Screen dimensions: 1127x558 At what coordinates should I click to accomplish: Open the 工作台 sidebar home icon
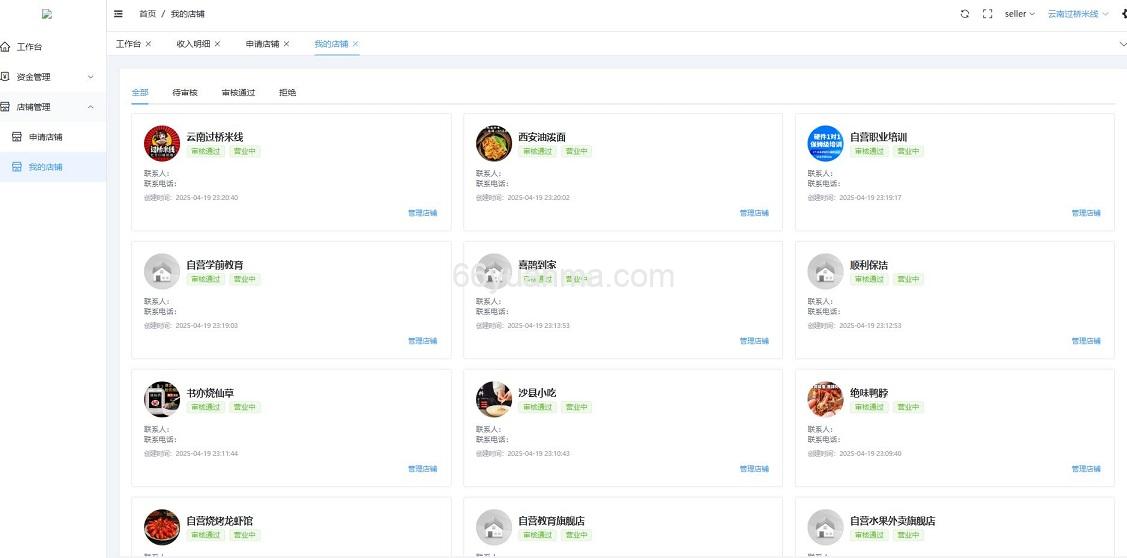(6, 47)
